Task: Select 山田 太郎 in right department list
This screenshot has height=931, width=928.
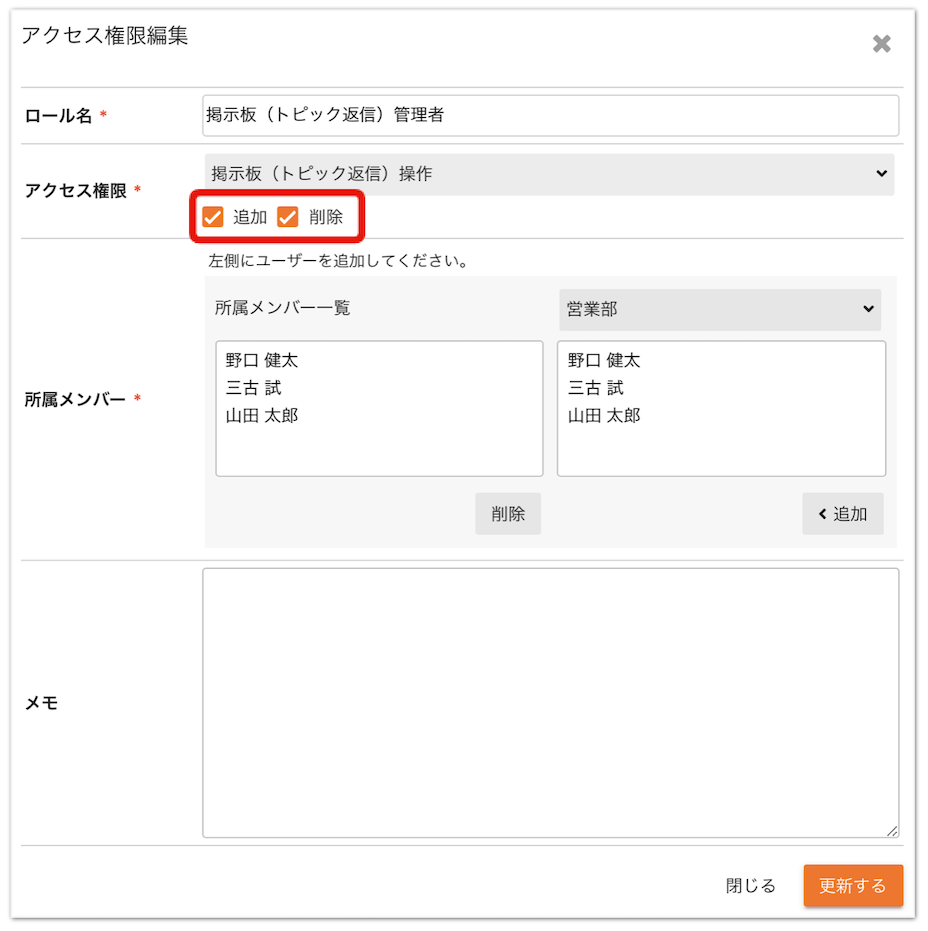Action: tap(604, 415)
